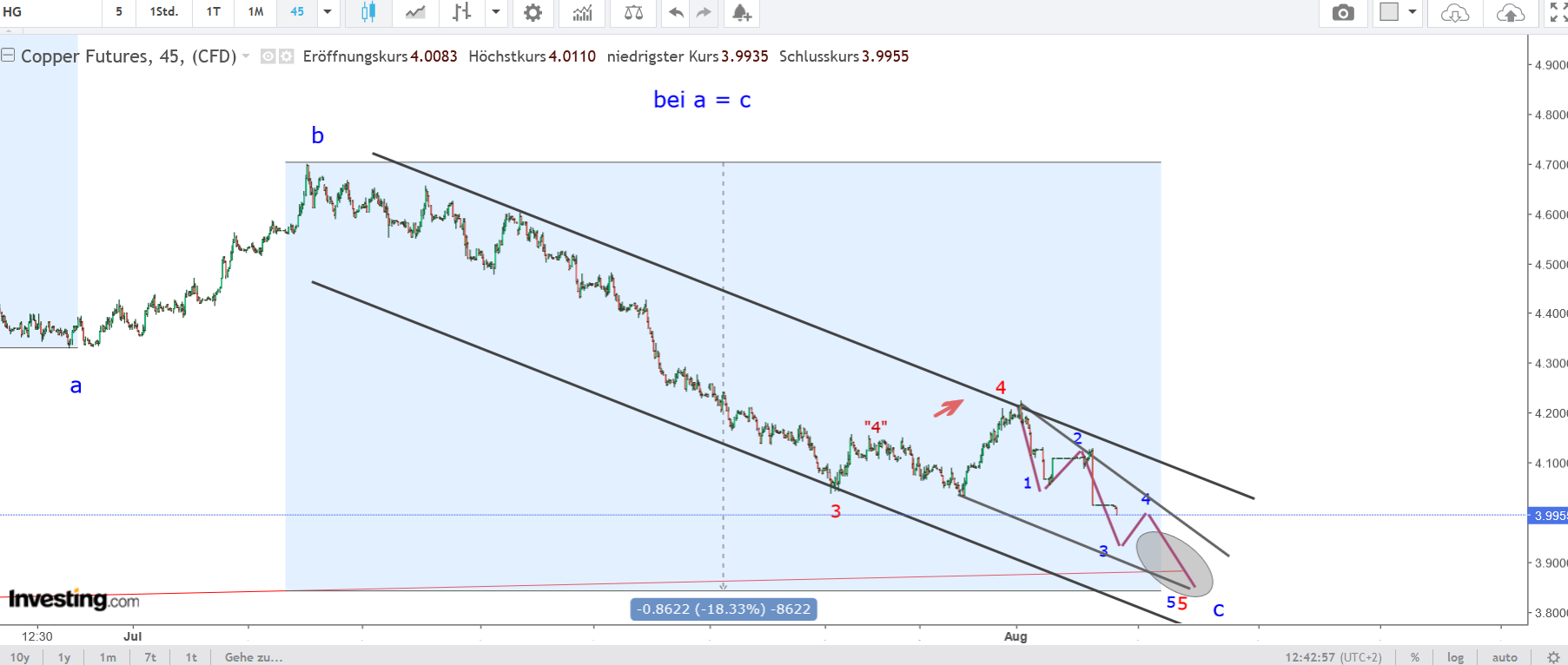Click the Schlusskurs value 3.9955

pyautogui.click(x=885, y=56)
